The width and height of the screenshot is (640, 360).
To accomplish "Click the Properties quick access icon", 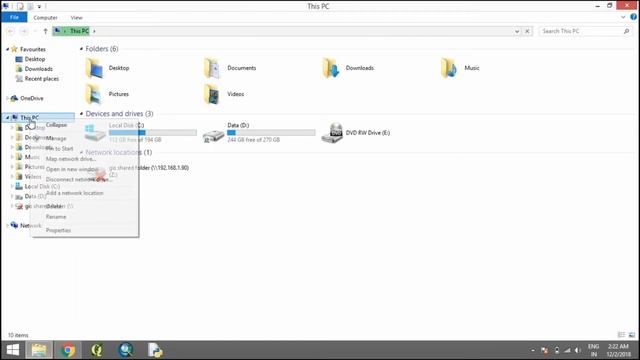I will pyautogui.click(x=20, y=6).
